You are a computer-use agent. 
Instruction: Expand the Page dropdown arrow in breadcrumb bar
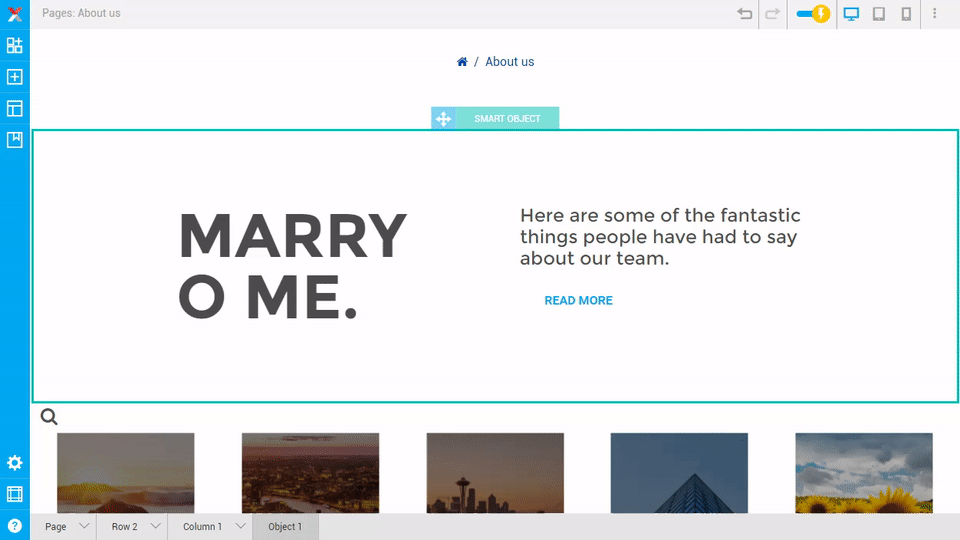tap(84, 526)
